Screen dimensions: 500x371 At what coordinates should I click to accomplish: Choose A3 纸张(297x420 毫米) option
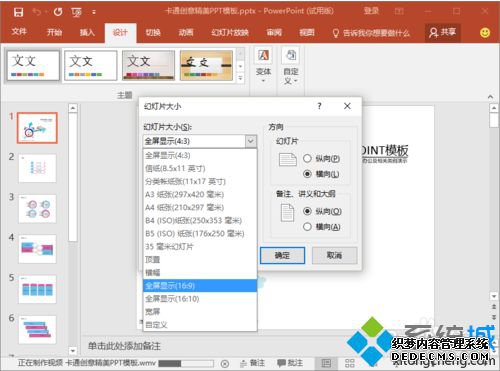coord(200,194)
